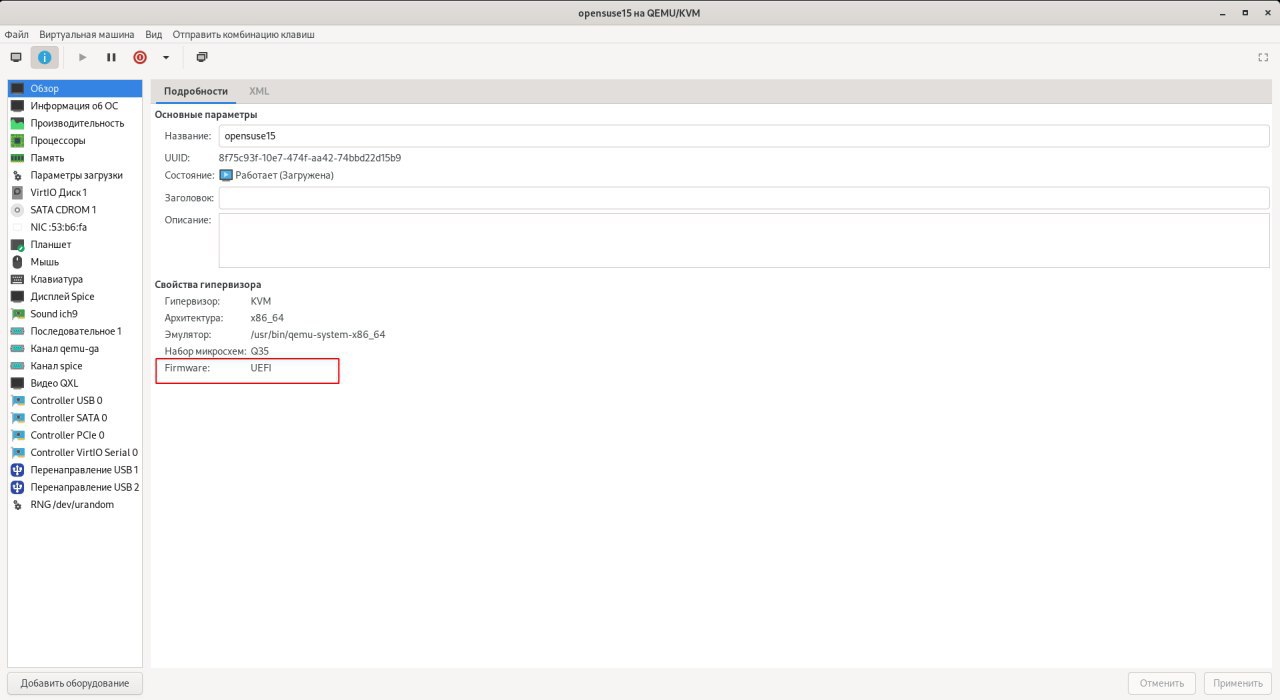This screenshot has width=1280, height=700.
Task: Select Канал spice entry
Action: coord(75,366)
